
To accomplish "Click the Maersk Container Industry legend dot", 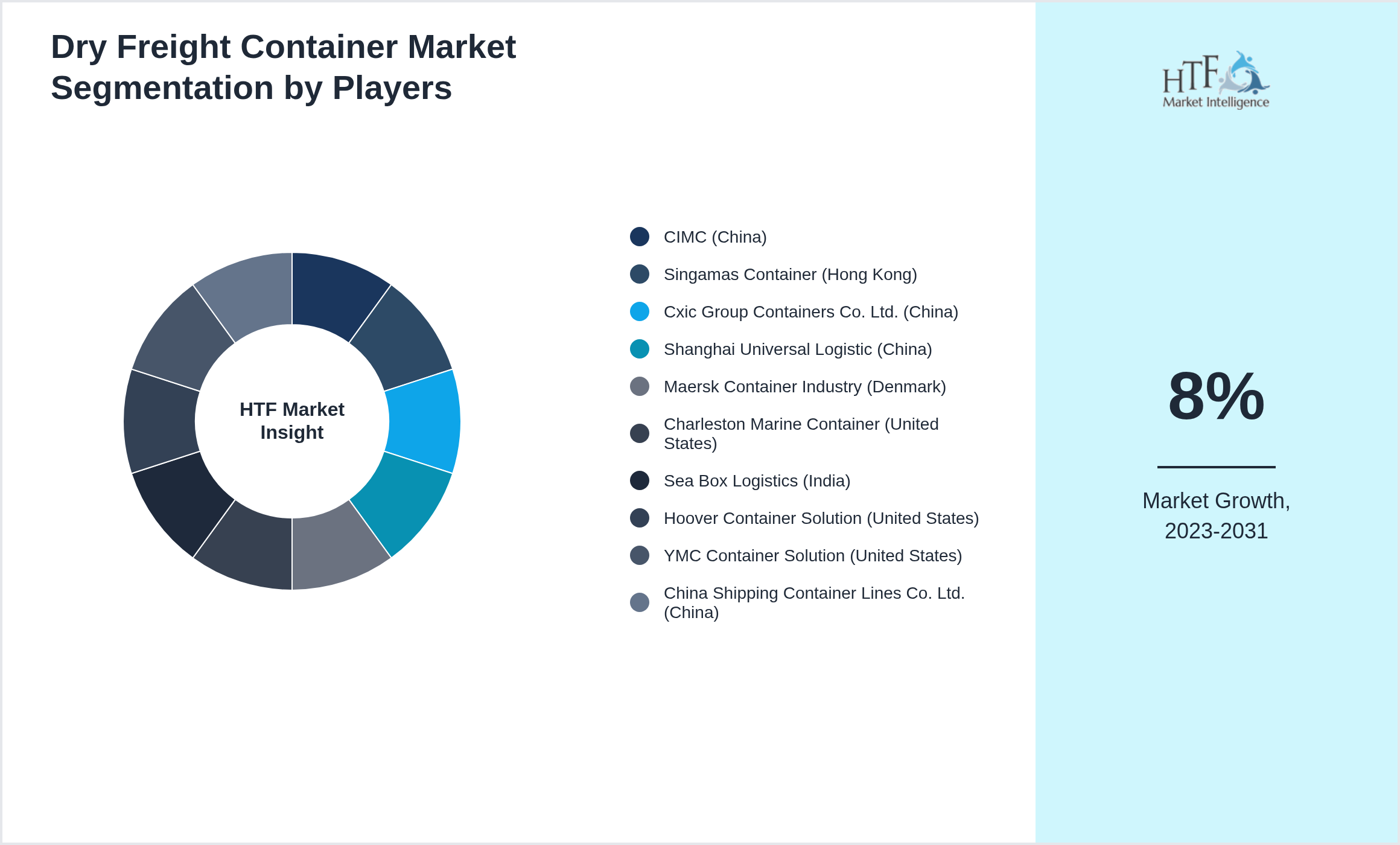I will (x=640, y=386).
